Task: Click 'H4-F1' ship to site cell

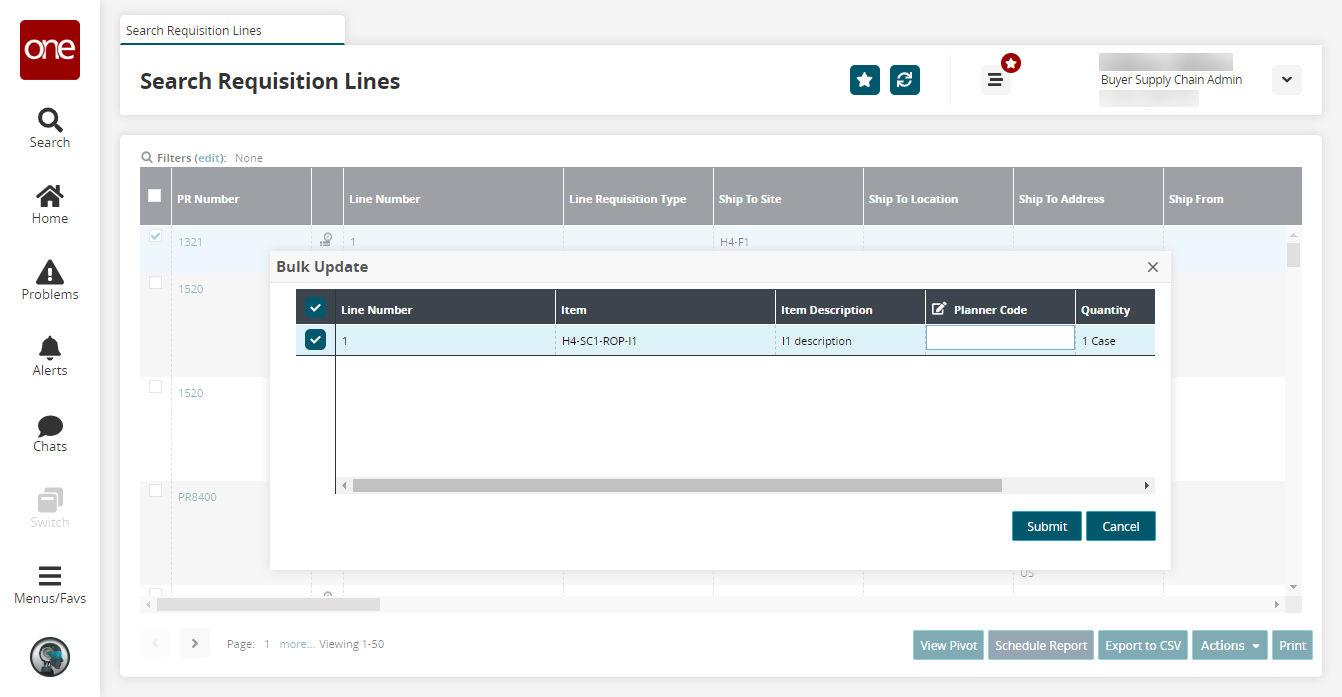Action: (x=735, y=241)
